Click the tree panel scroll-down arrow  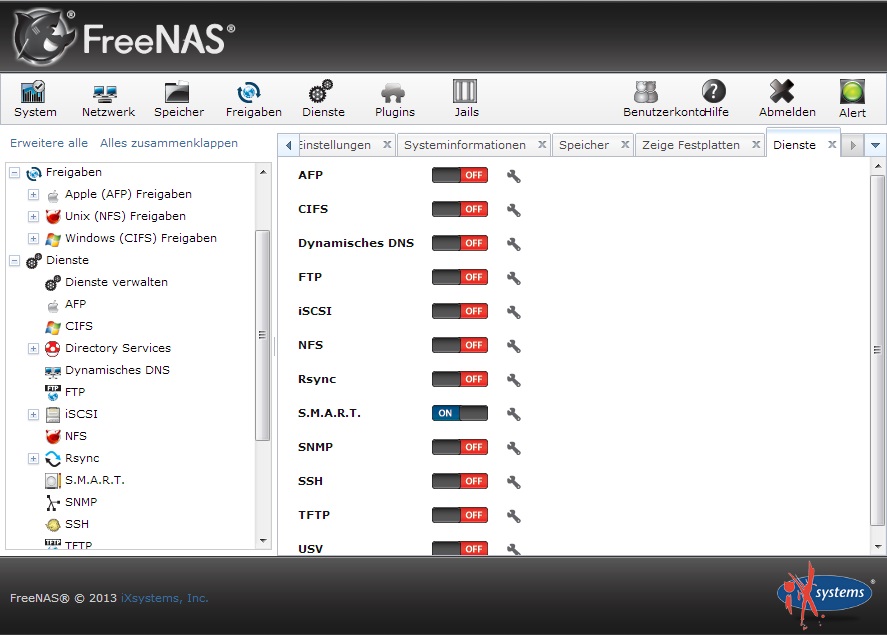[x=263, y=541]
